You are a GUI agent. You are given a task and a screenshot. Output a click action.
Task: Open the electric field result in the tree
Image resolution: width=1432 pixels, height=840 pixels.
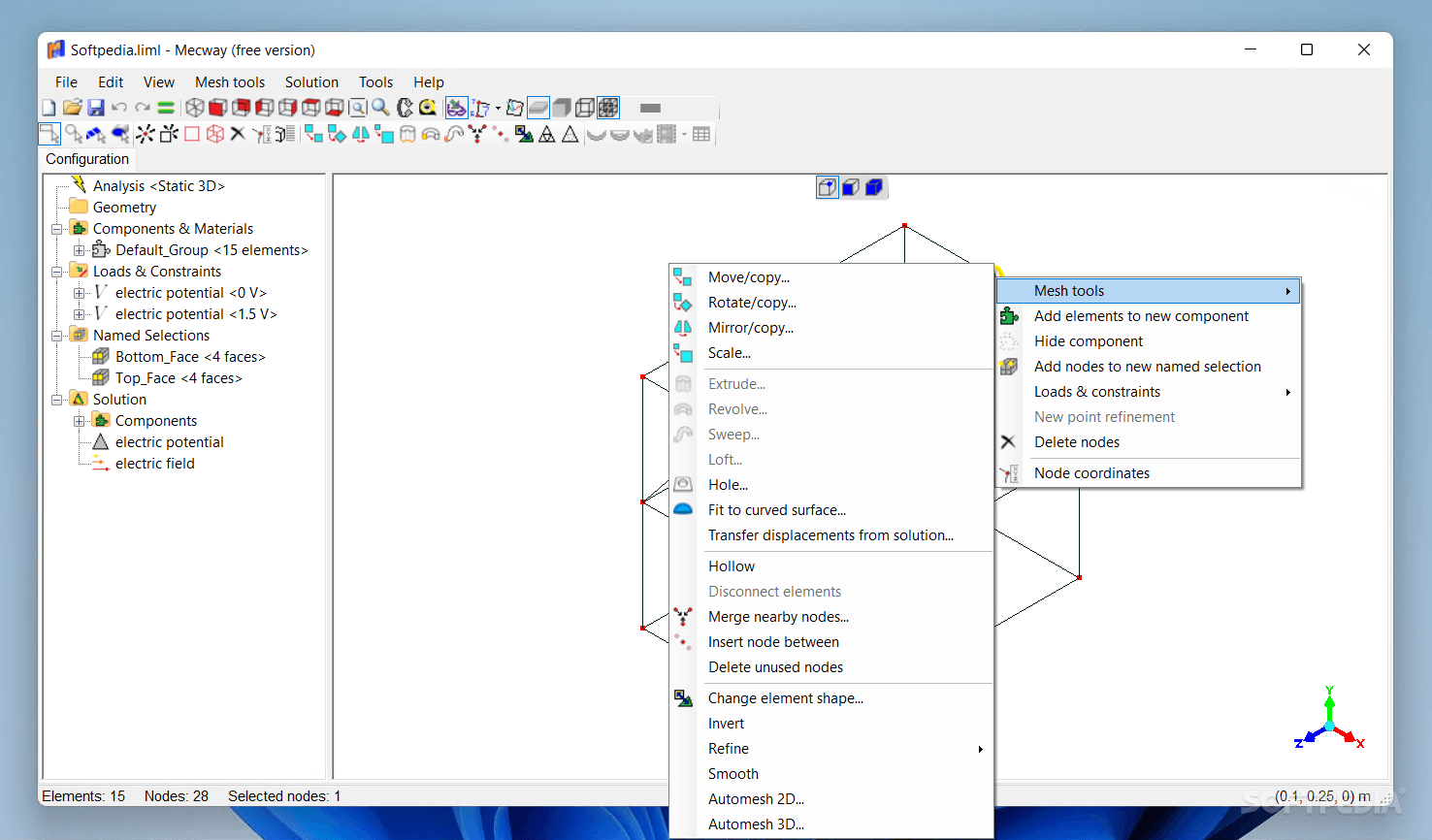coord(153,463)
